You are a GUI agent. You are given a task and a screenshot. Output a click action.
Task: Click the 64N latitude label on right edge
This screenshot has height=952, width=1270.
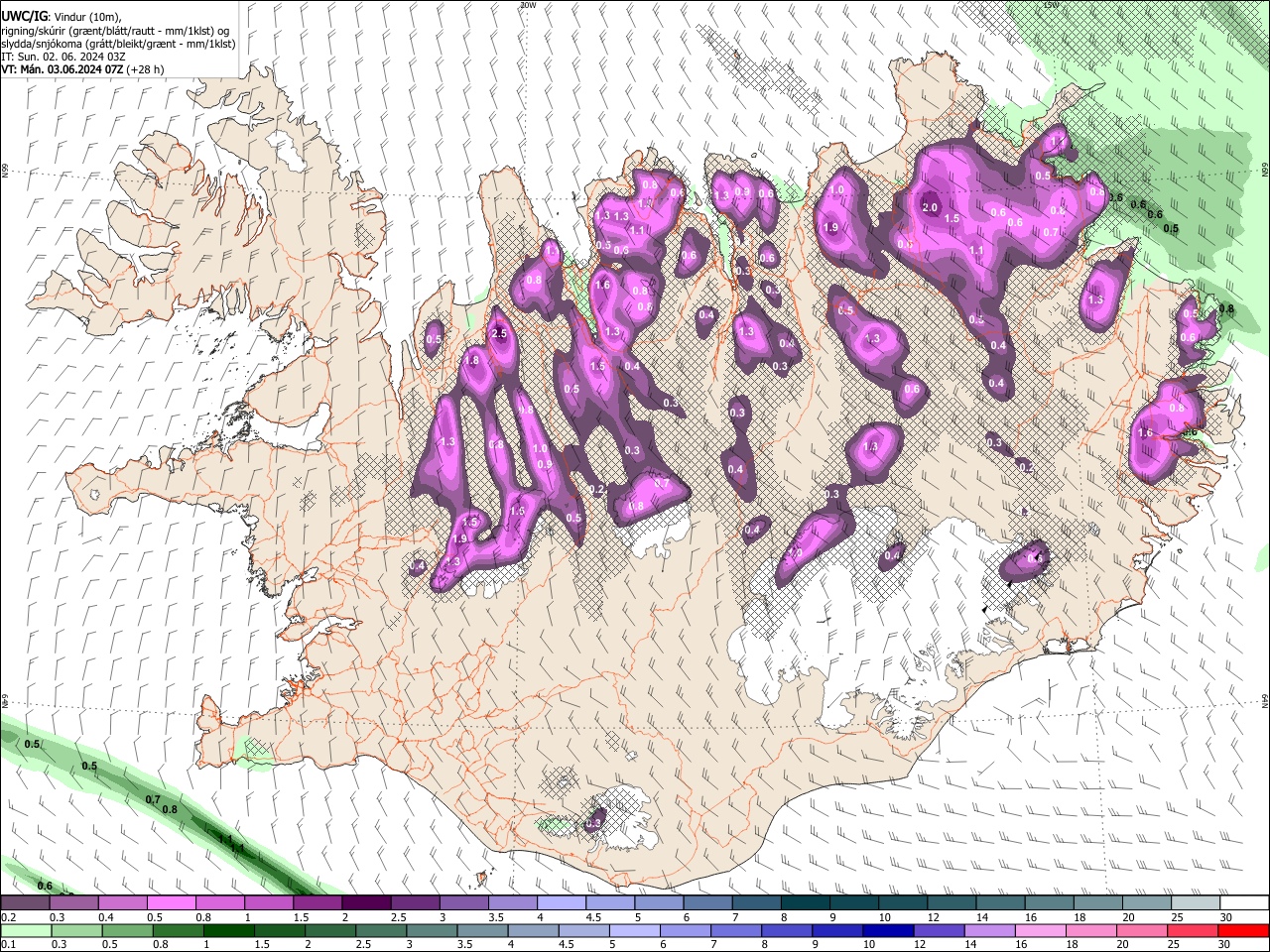(x=1265, y=700)
